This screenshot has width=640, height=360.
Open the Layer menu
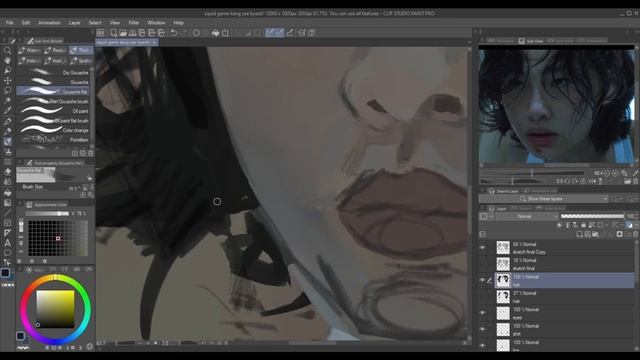[74, 23]
